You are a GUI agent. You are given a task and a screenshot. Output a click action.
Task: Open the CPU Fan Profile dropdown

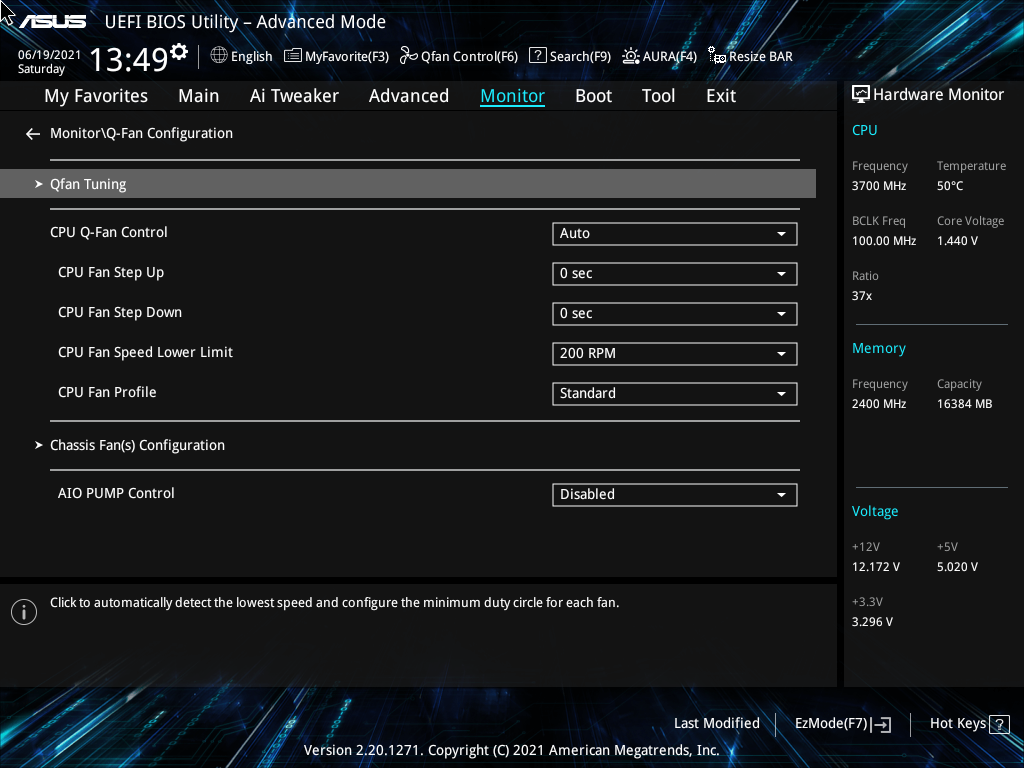coord(674,393)
